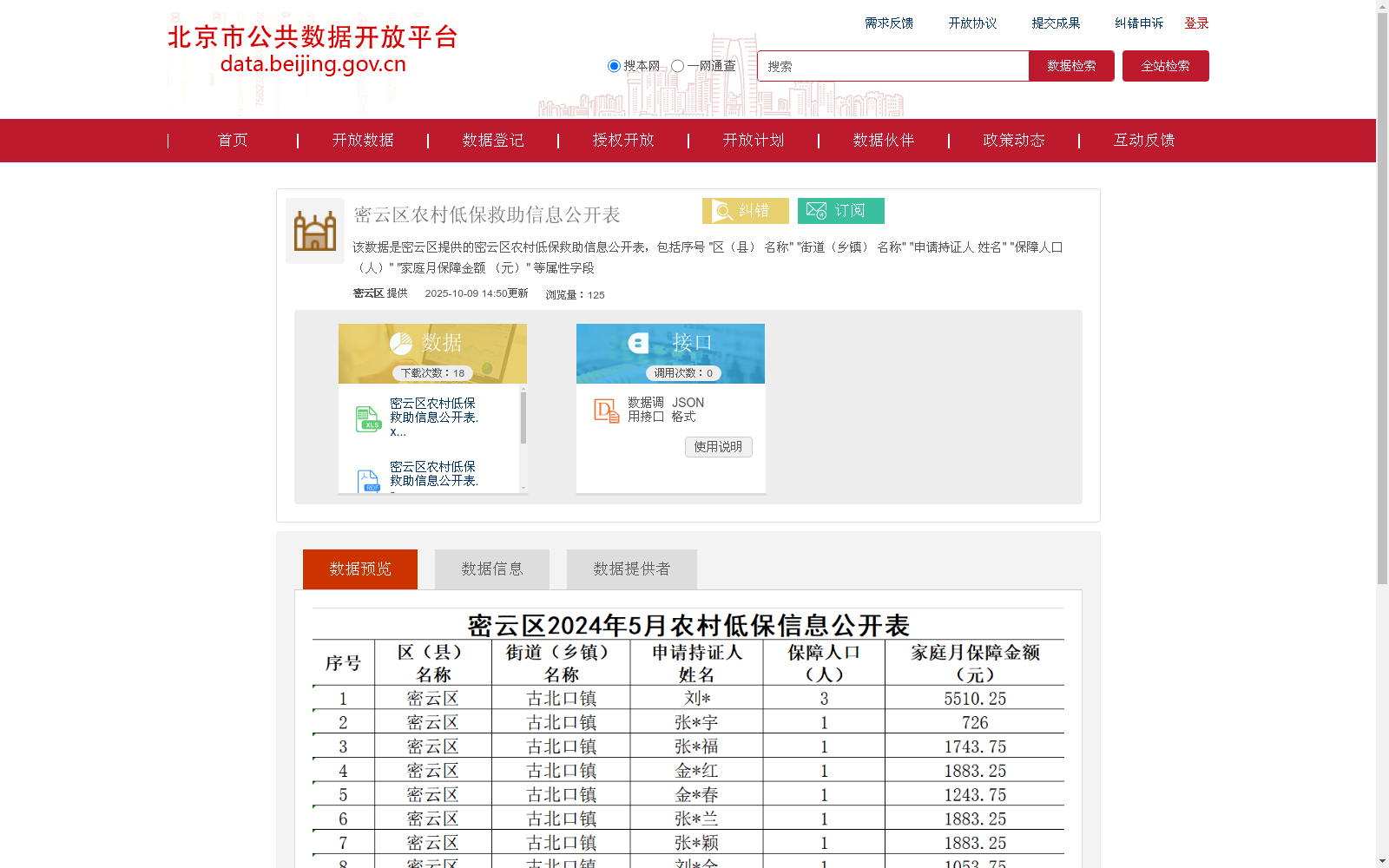Click table header 序号
Viewport: 1389px width, 868px height.
click(x=344, y=663)
